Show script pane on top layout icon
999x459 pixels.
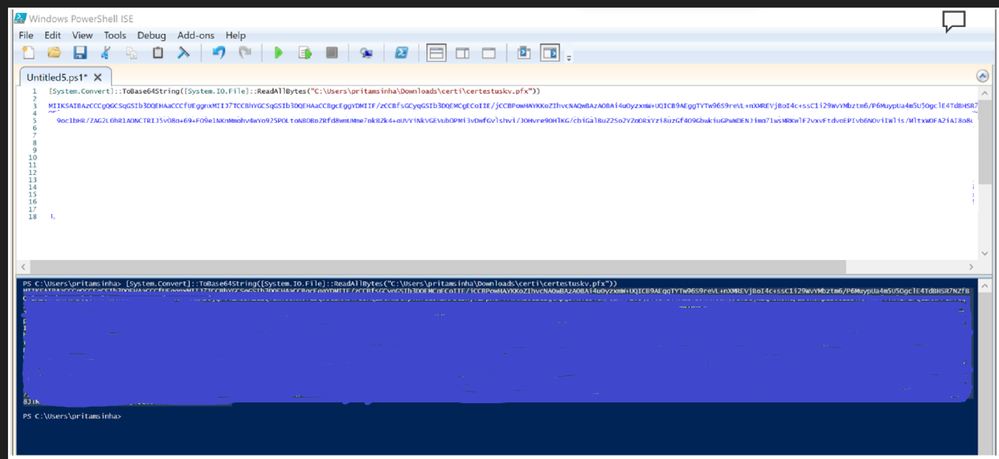tap(436, 53)
